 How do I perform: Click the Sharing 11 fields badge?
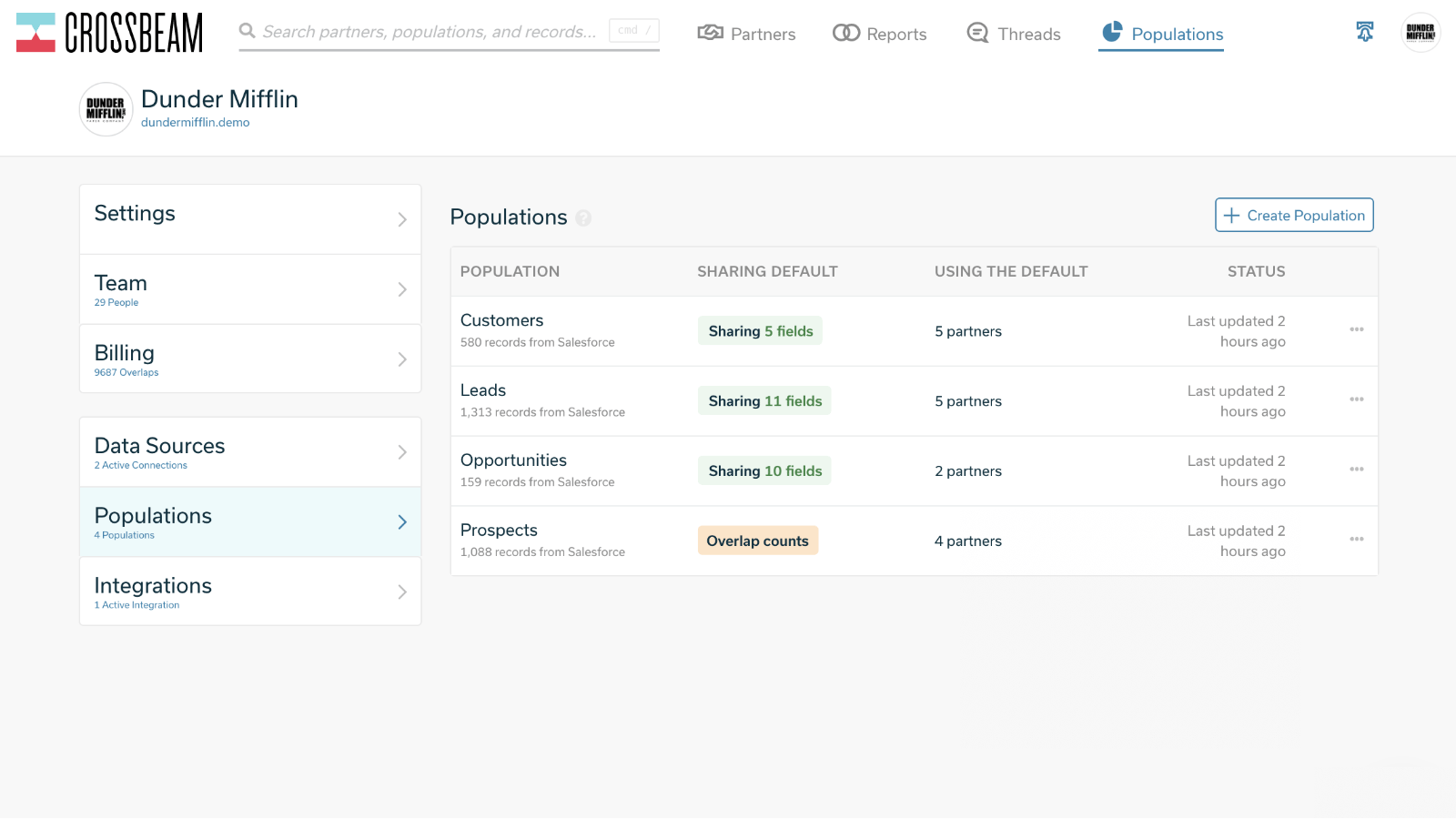point(764,401)
